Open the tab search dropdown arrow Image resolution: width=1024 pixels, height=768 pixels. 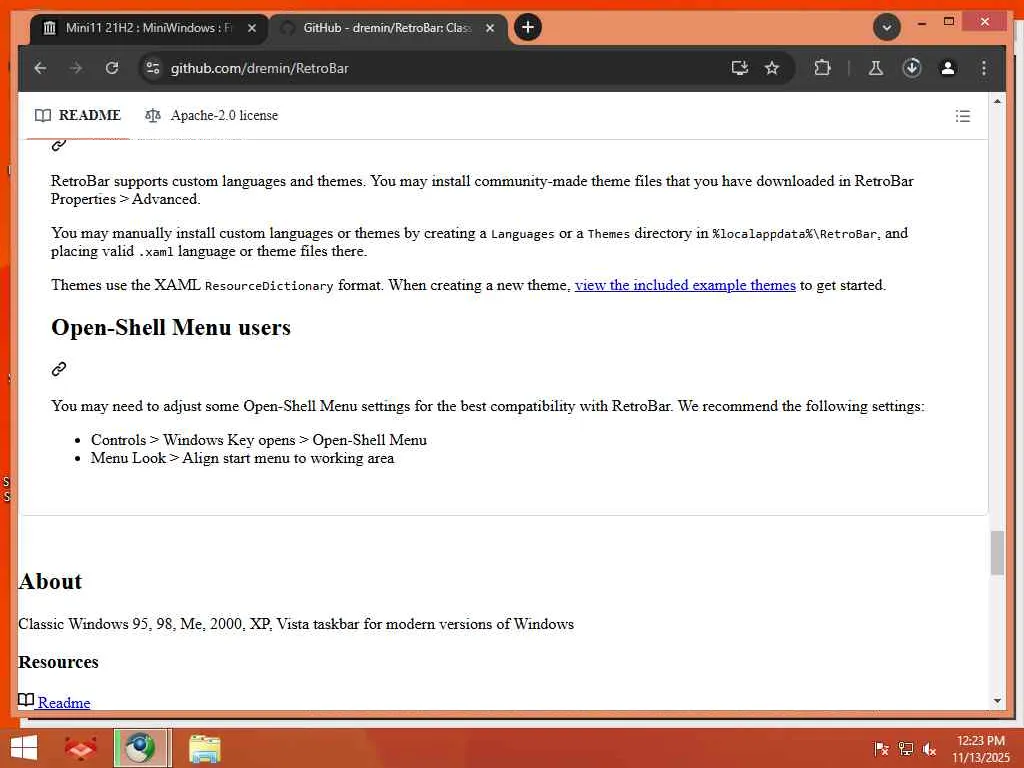pyautogui.click(x=887, y=27)
